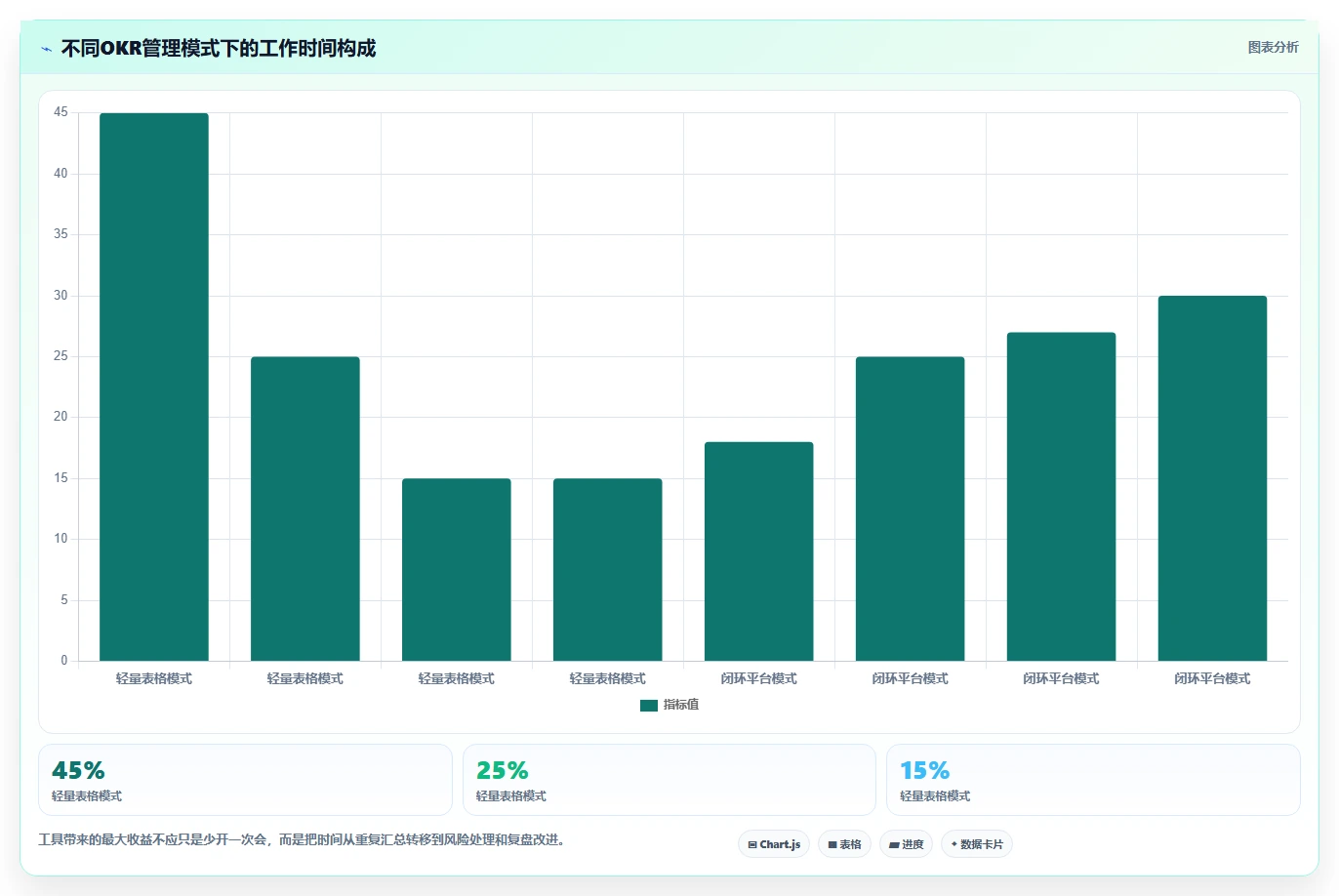The height and width of the screenshot is (896, 1339).
Task: Click the y-axis tick label 20
Action: (x=61, y=417)
